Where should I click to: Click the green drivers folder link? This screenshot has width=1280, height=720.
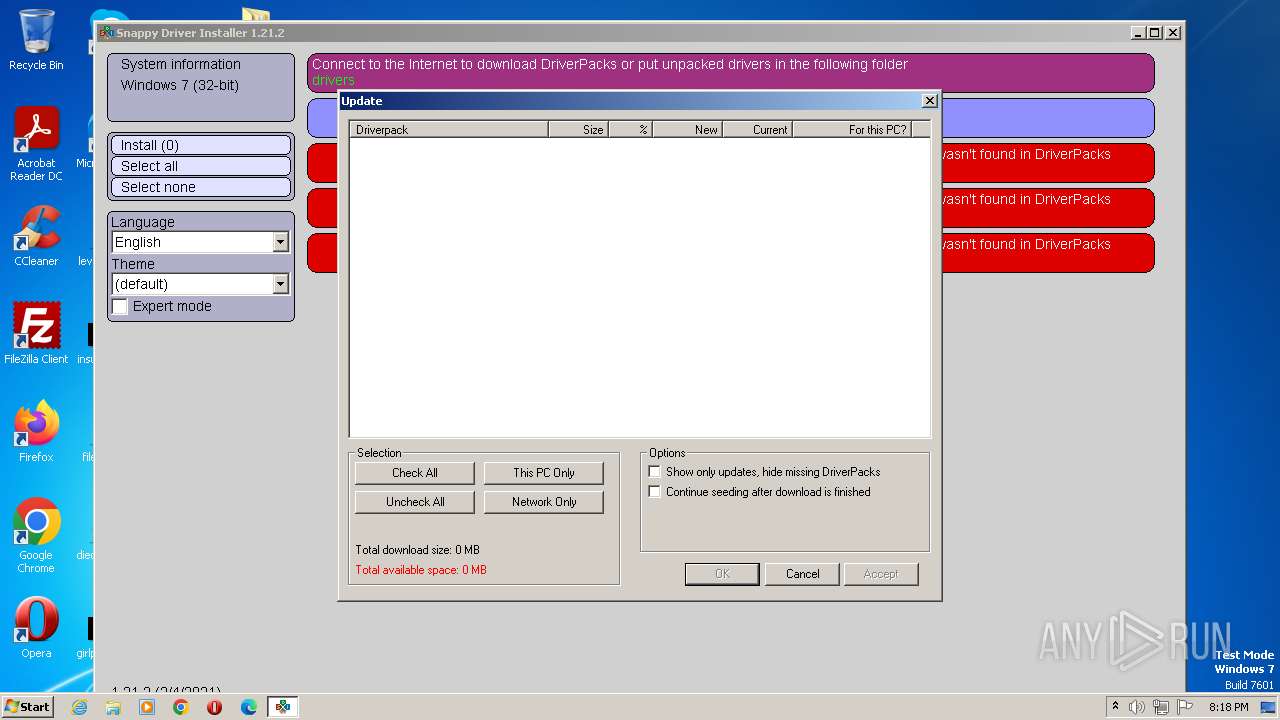(333, 80)
